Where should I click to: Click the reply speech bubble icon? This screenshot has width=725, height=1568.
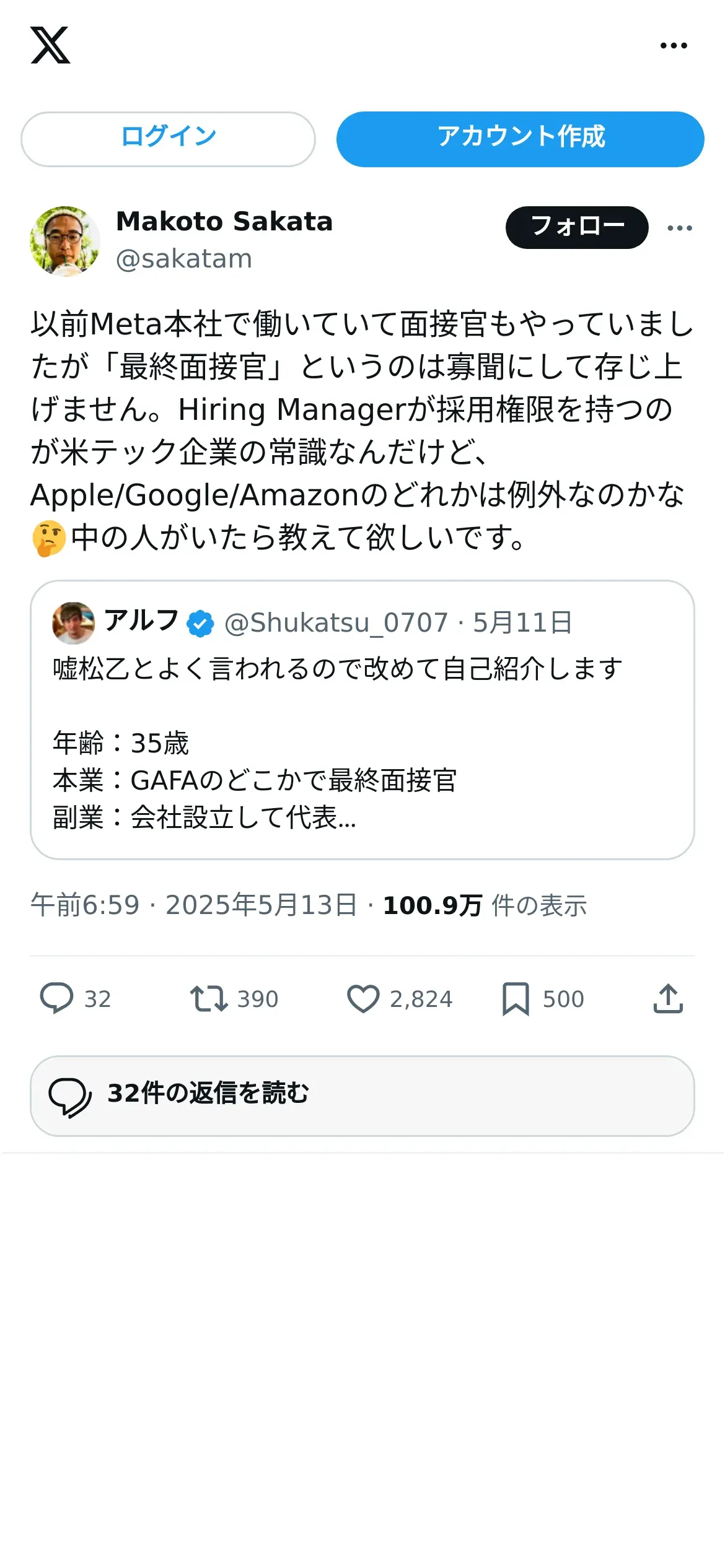tap(57, 998)
